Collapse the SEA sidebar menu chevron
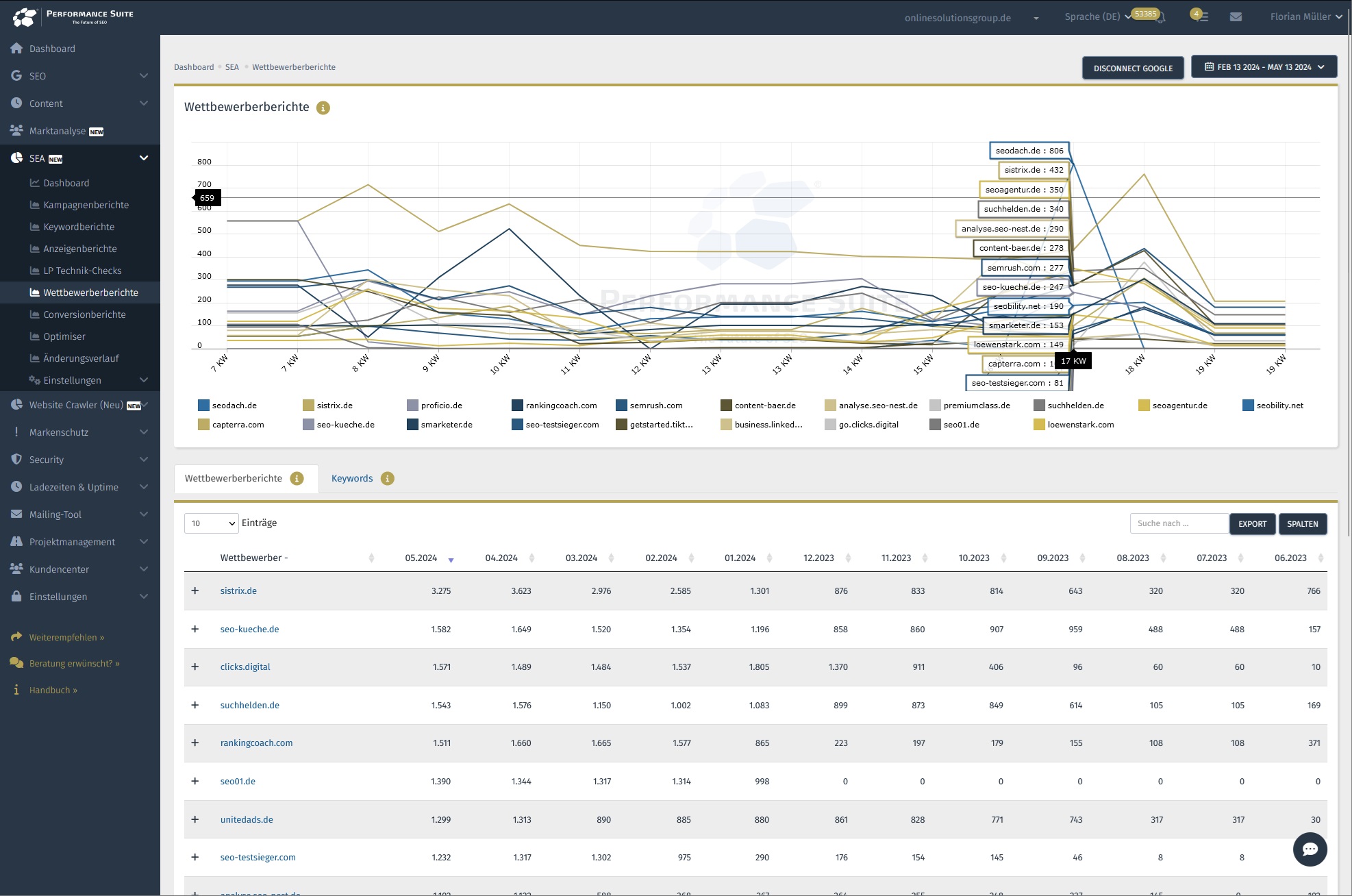The image size is (1352, 896). click(x=144, y=158)
